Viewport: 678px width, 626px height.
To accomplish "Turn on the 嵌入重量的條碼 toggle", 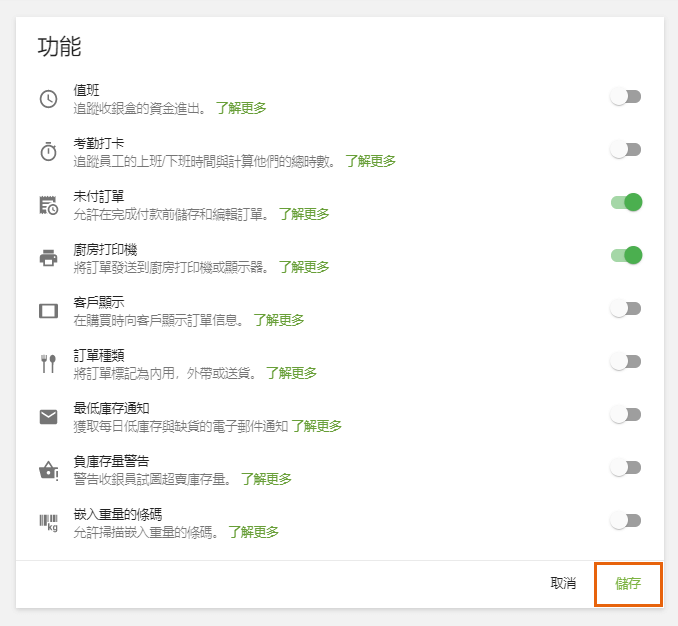I will pyautogui.click(x=626, y=521).
